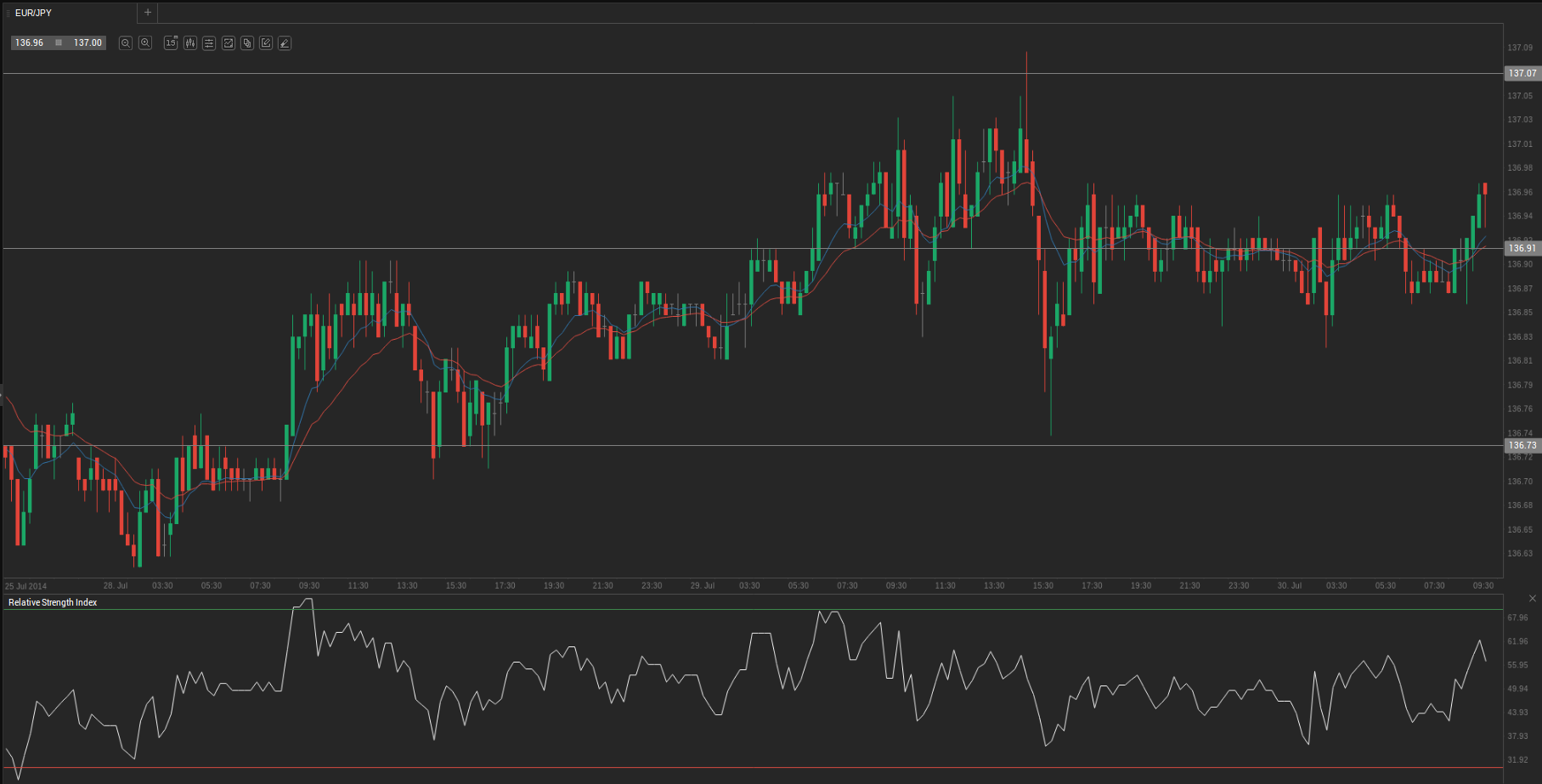Open the 15-minute timeframe selector
The height and width of the screenshot is (784, 1542).
coord(171,43)
